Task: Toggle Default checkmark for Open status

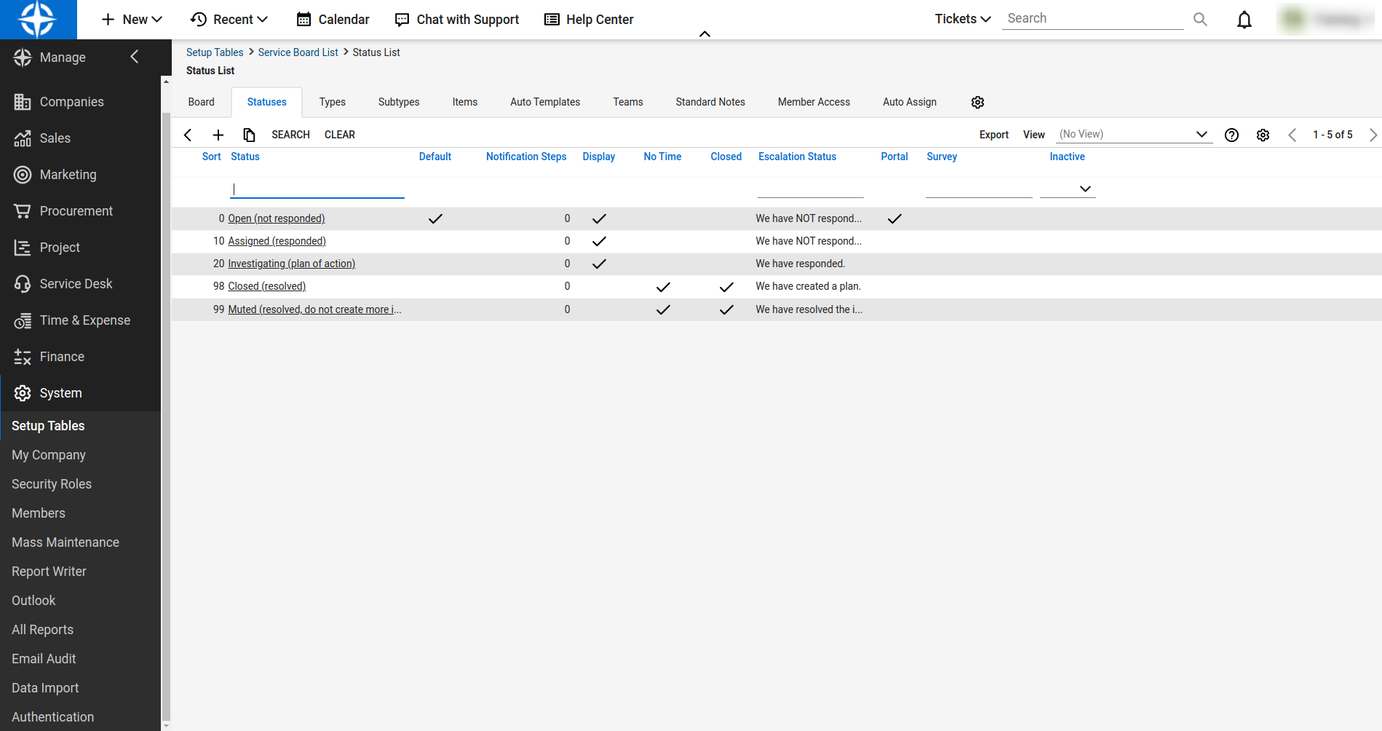Action: tap(435, 218)
